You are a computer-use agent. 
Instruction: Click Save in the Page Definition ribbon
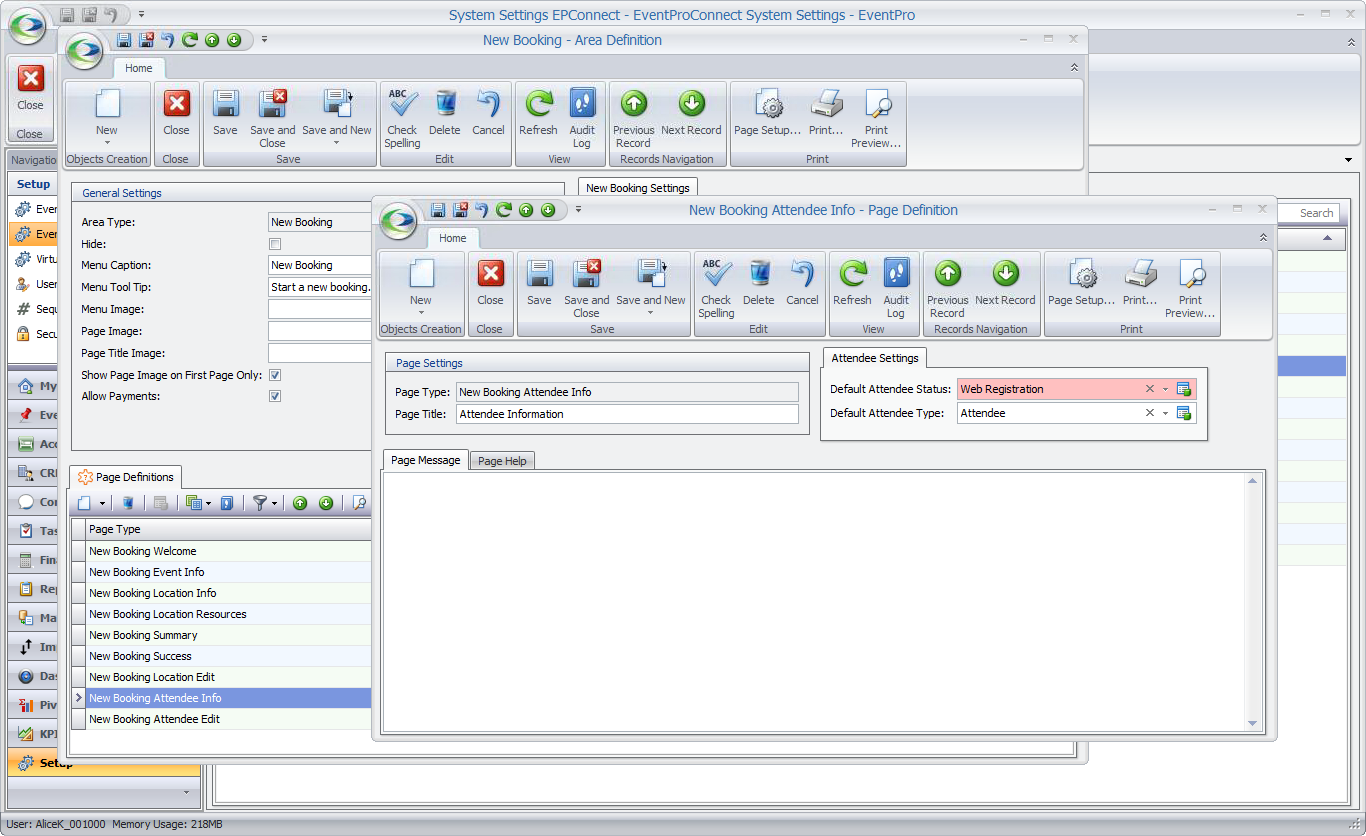(x=539, y=284)
